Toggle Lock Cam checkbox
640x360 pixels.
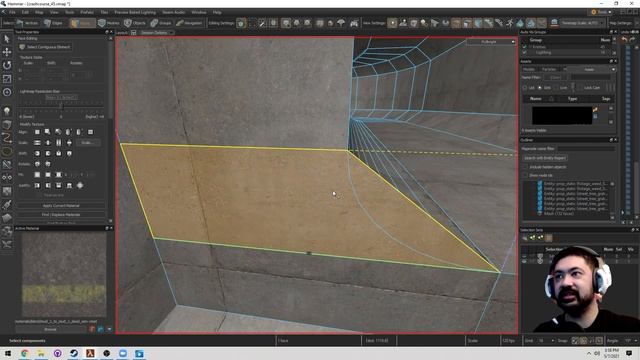point(580,88)
